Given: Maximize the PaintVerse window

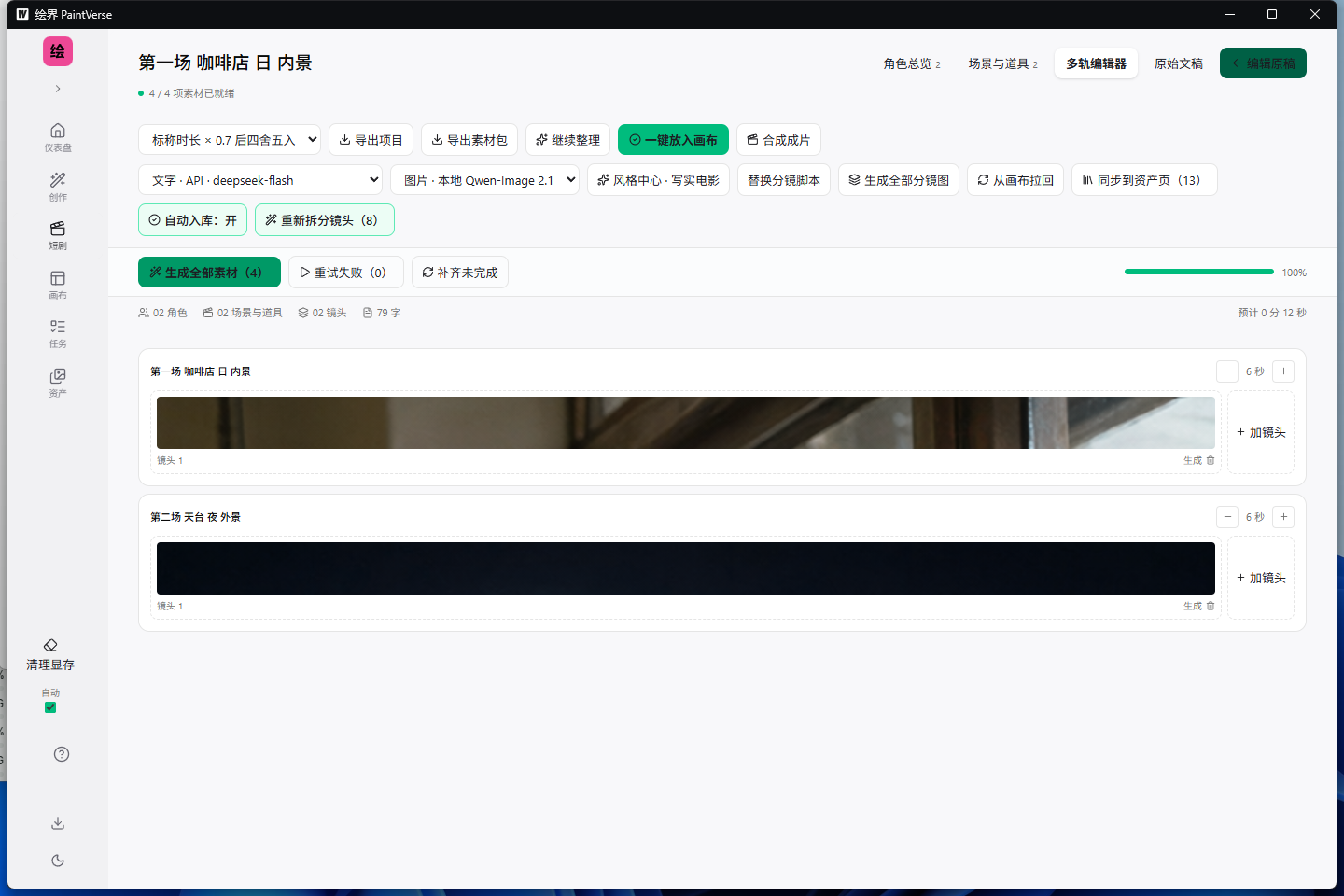Looking at the screenshot, I should [1272, 14].
